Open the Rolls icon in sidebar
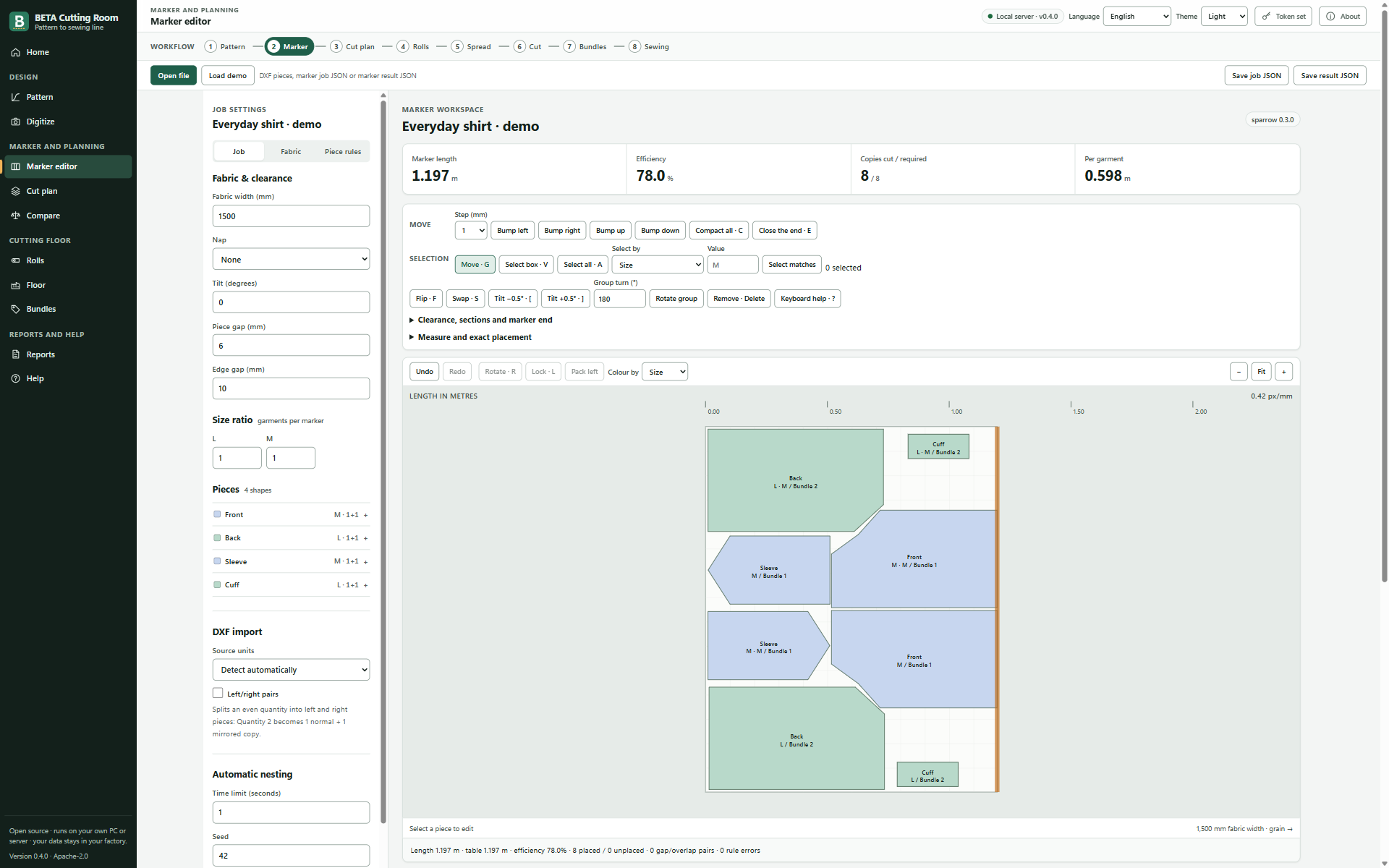The image size is (1389, 868). click(x=16, y=260)
